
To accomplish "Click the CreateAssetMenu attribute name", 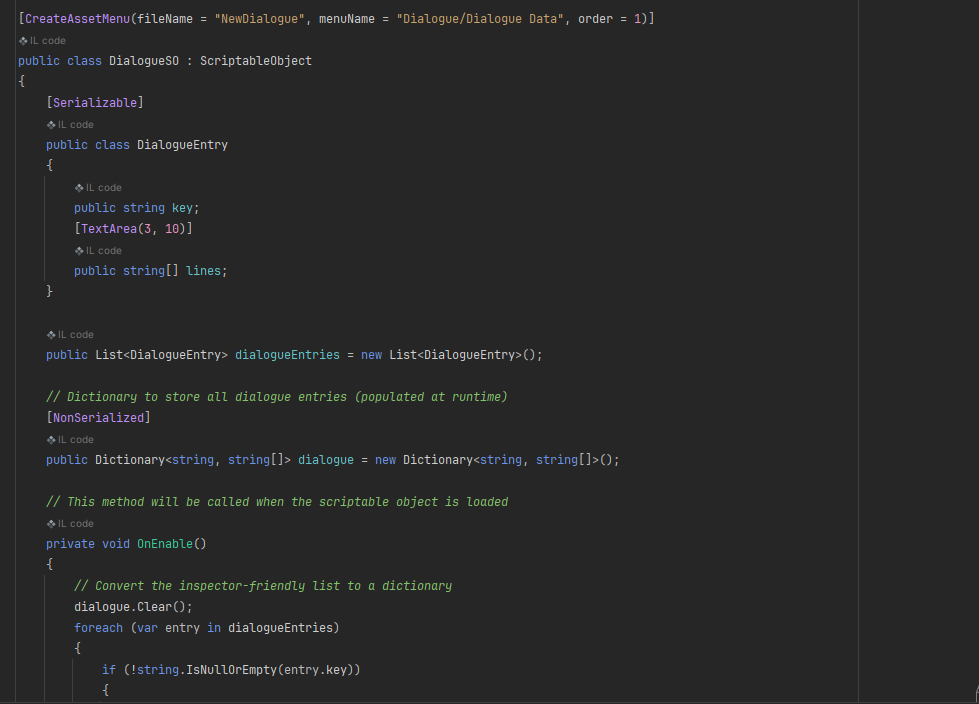I will coord(77,19).
